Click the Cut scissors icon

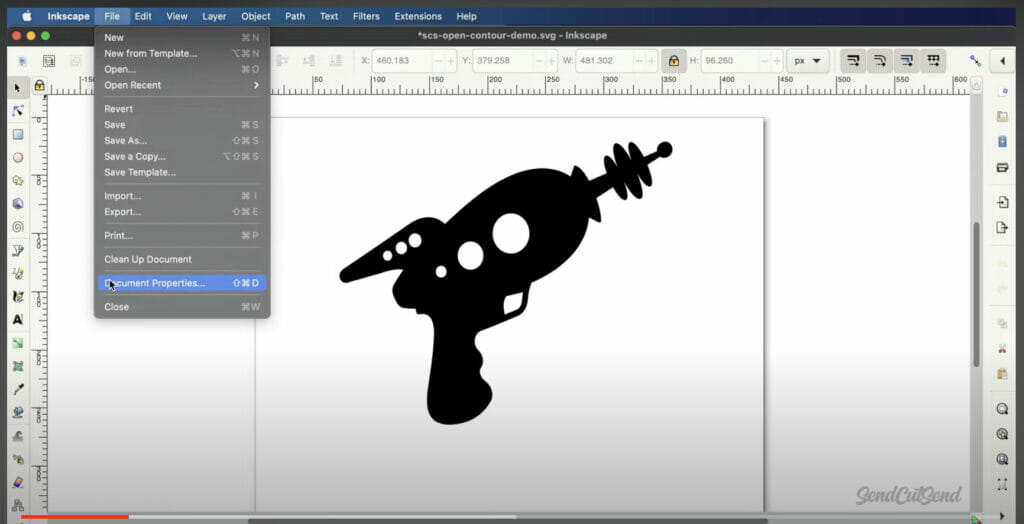[x=1002, y=349]
